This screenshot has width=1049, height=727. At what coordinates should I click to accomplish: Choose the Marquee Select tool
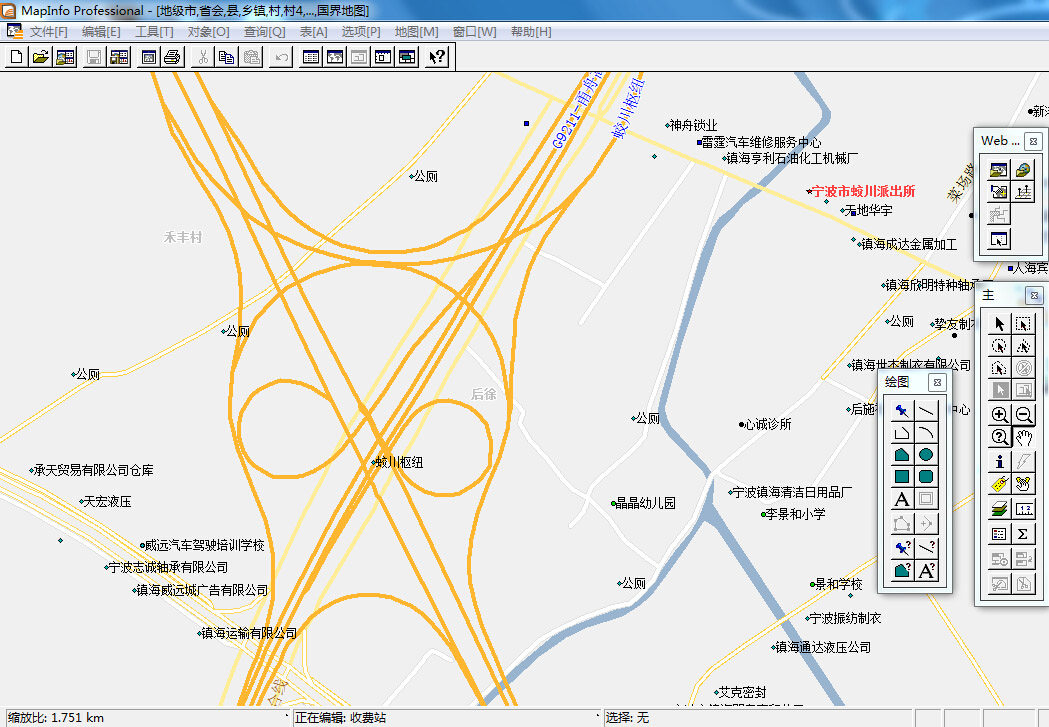click(1023, 324)
